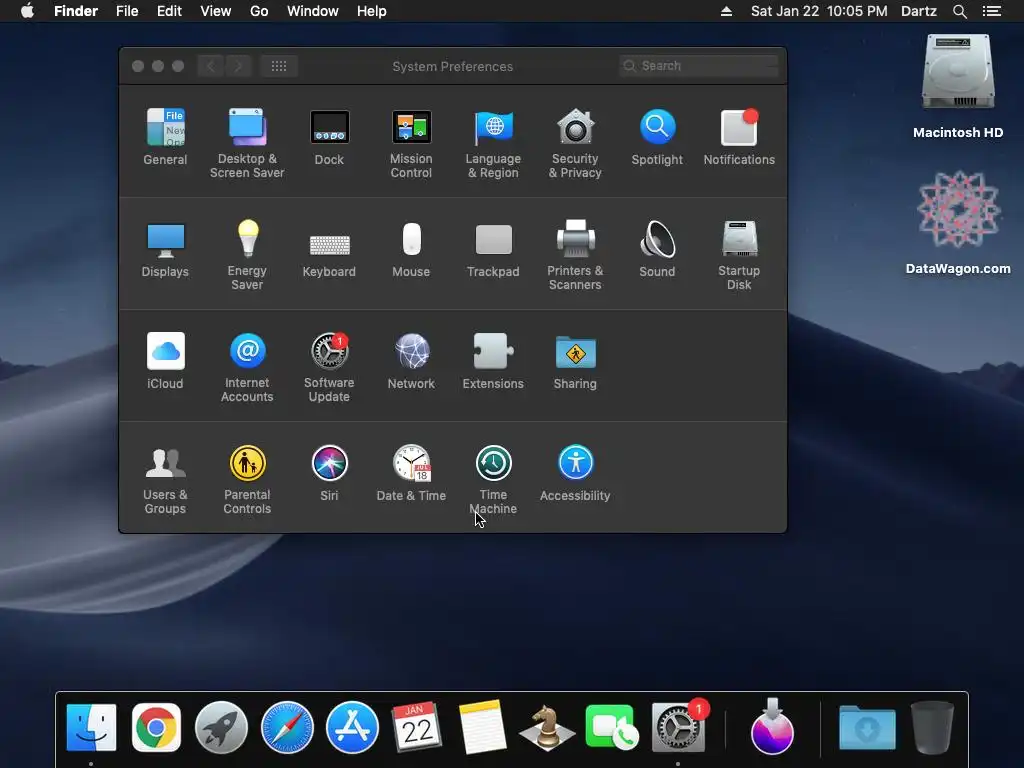The height and width of the screenshot is (768, 1024).
Task: Click the Show All grid button
Action: click(x=279, y=66)
